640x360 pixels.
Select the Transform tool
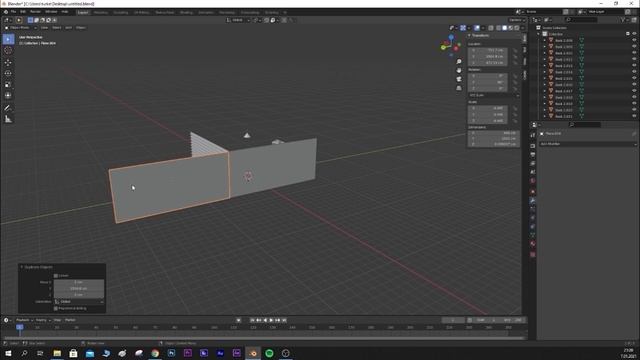8,96
